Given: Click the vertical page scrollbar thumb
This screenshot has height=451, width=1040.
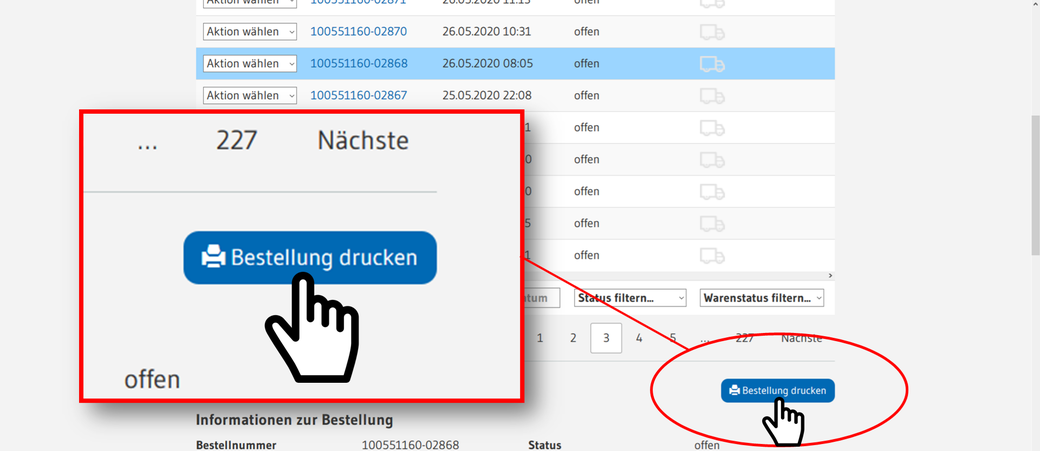Looking at the screenshot, I should coord(1035,184).
